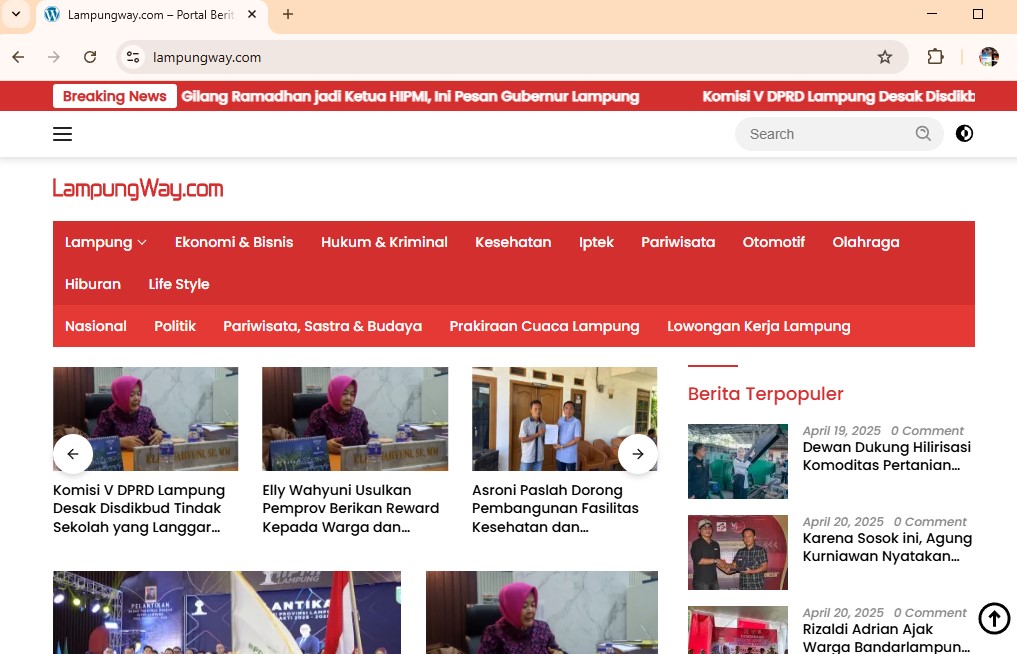Open a new browser tab
Screen dimensions: 1017x654
[x=288, y=14]
